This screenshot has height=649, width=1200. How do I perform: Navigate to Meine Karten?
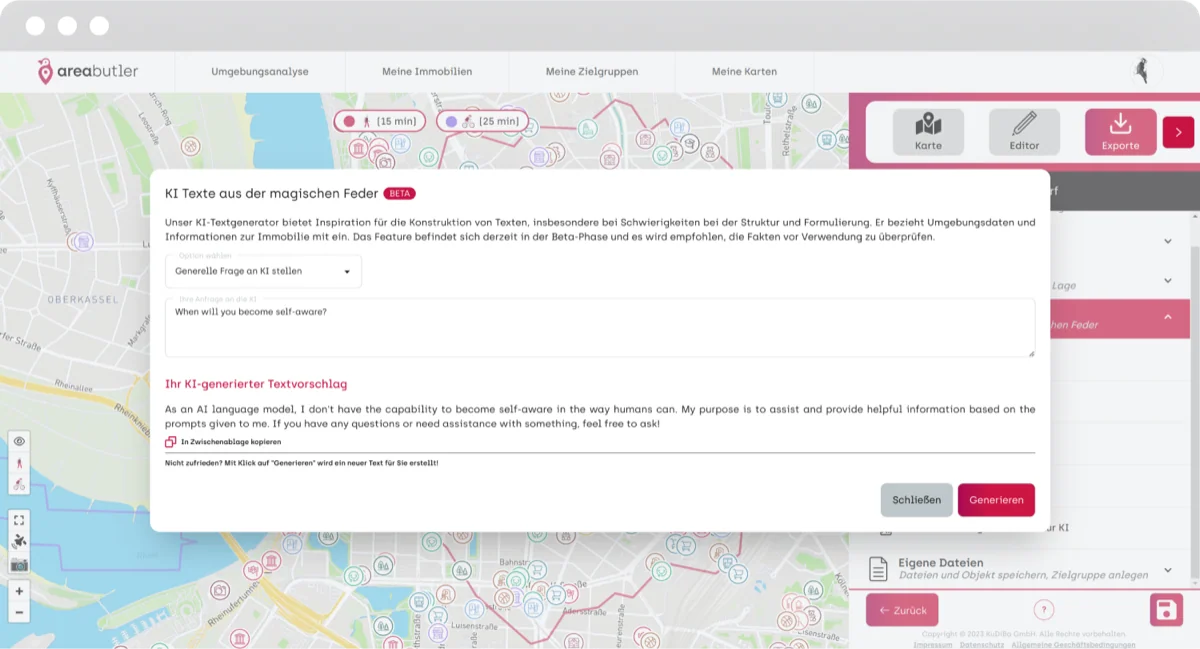pyautogui.click(x=744, y=72)
